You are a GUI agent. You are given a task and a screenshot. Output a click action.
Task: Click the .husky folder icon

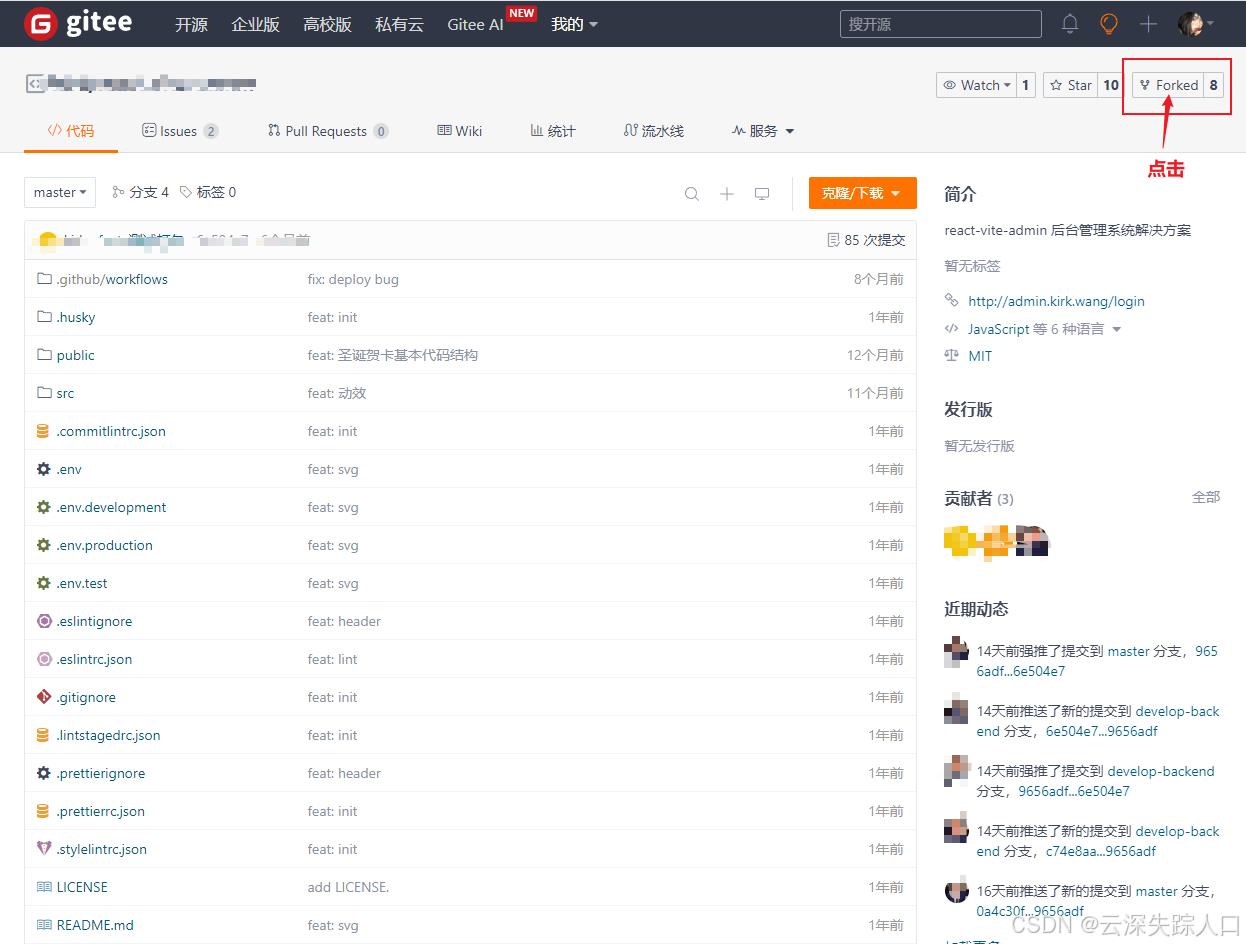[44, 317]
